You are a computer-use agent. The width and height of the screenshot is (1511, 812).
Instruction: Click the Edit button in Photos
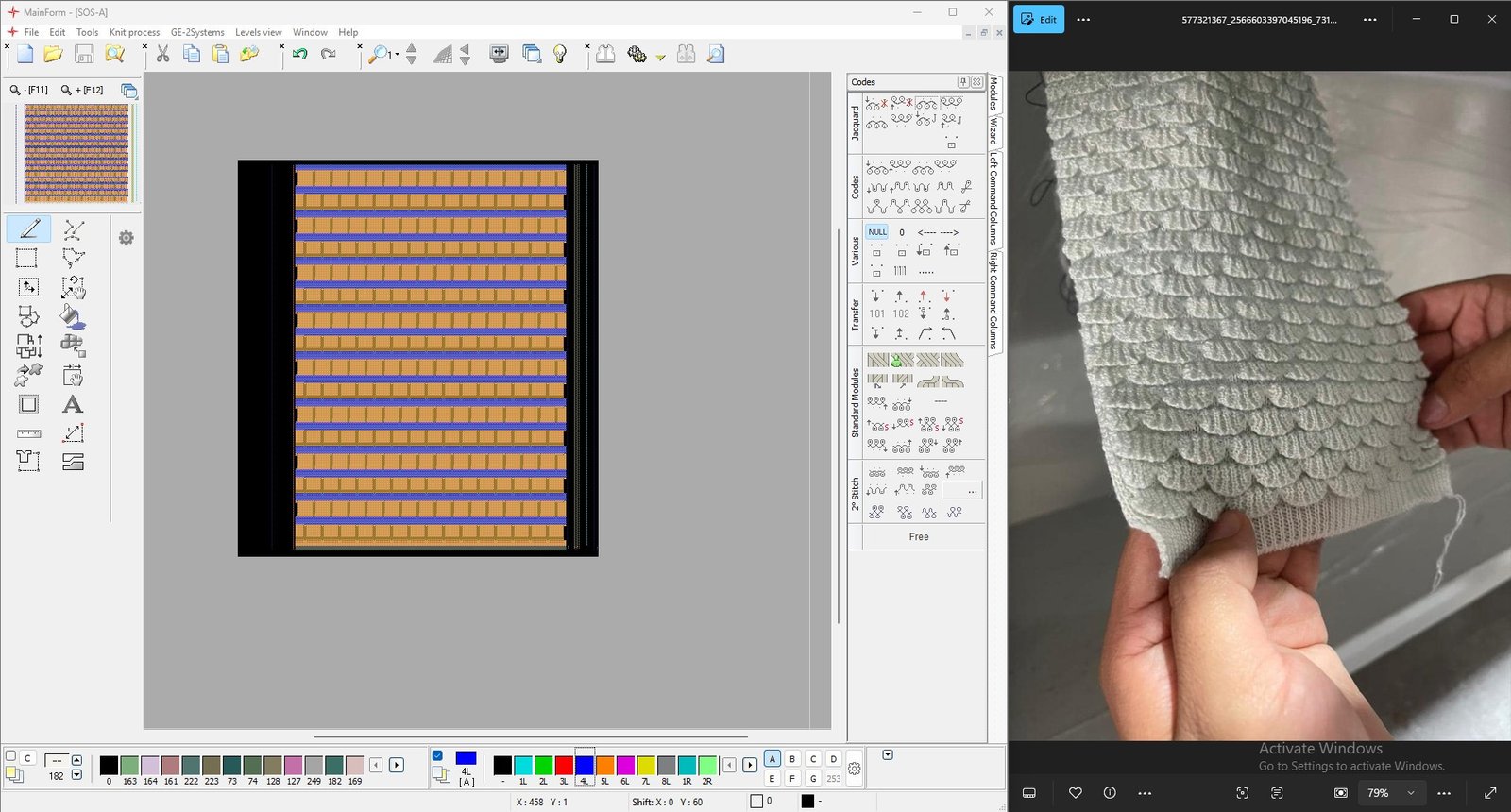(1039, 19)
